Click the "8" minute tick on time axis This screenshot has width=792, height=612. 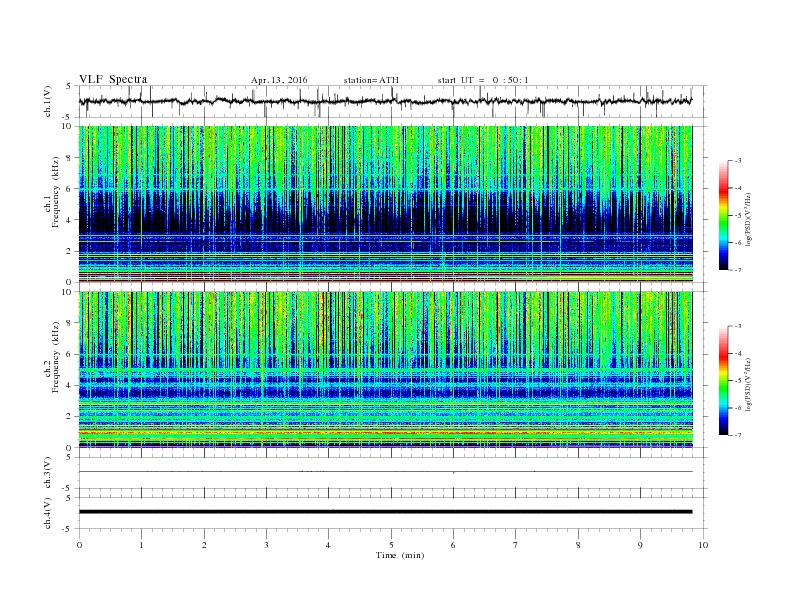tap(578, 545)
